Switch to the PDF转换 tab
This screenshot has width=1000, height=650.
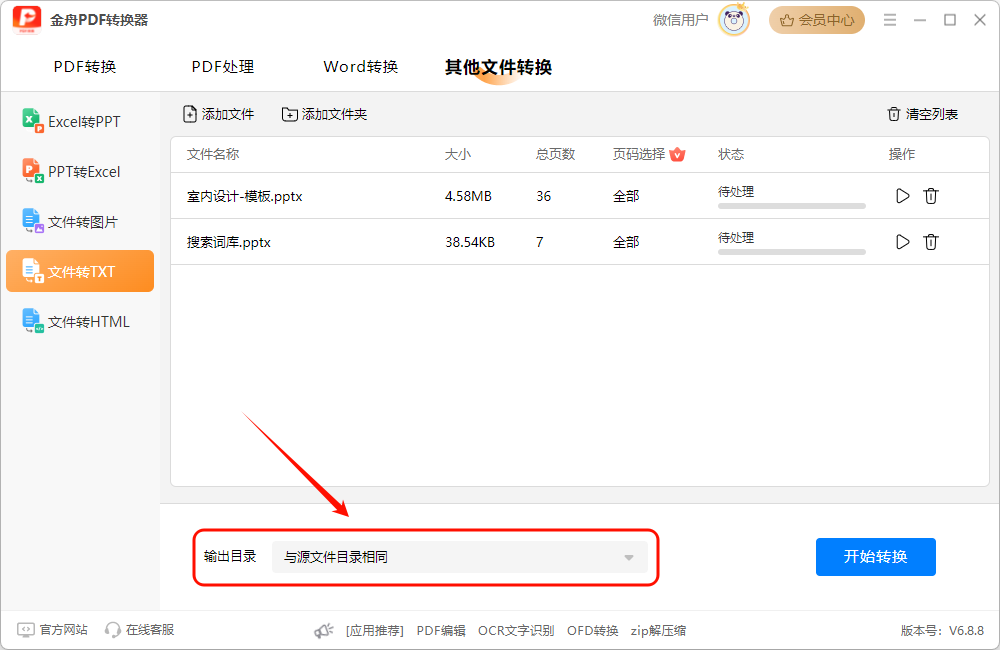click(x=85, y=67)
